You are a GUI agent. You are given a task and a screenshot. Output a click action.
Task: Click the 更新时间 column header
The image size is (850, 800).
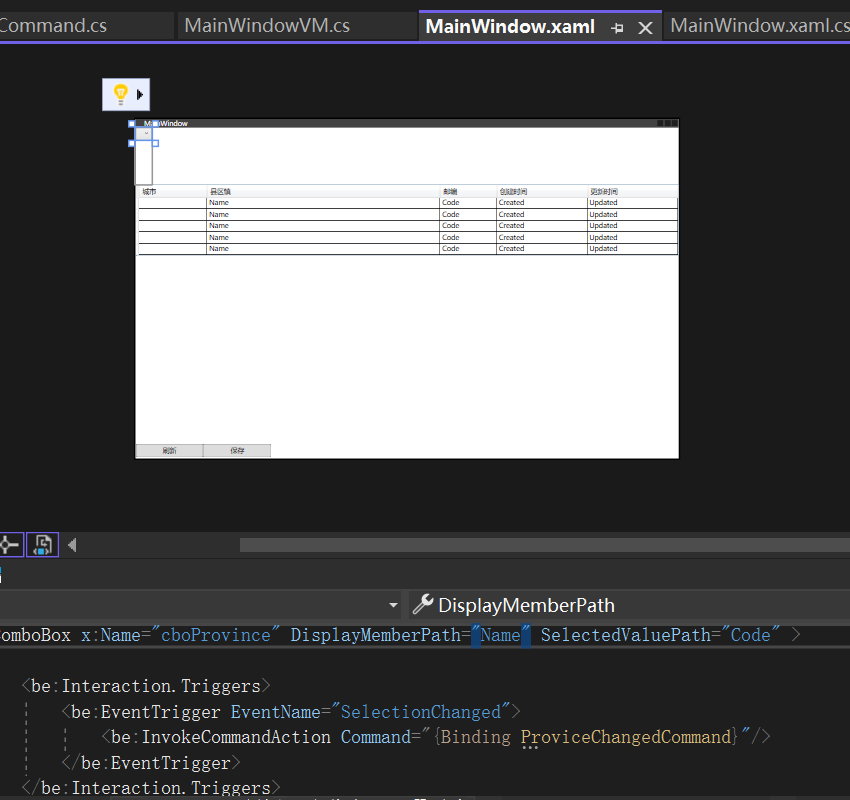click(603, 191)
